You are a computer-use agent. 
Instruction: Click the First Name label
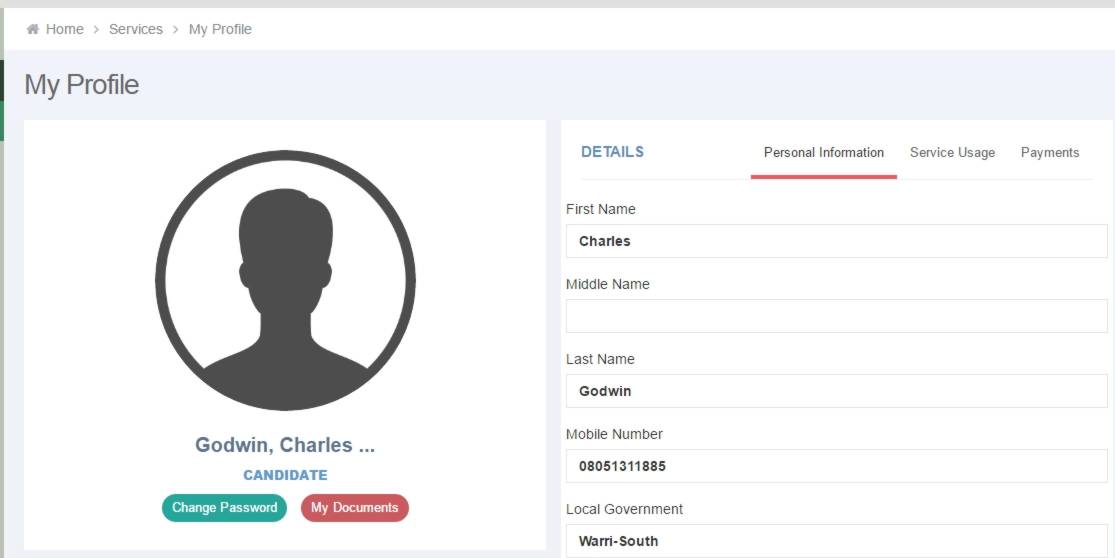pos(601,209)
